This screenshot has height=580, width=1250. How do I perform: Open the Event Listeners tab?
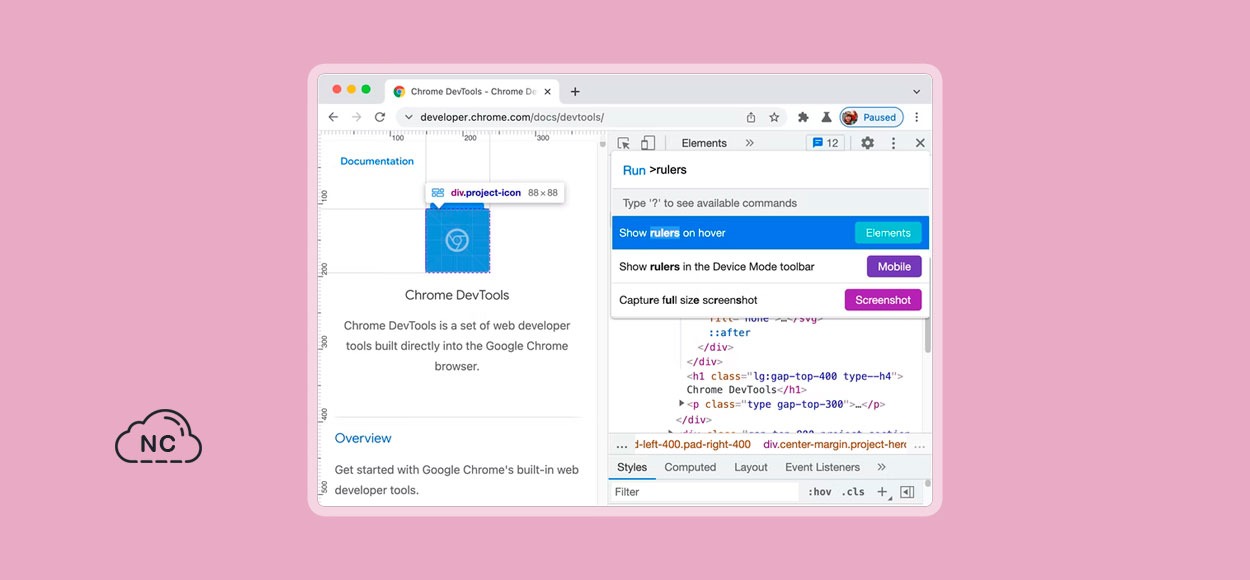click(822, 467)
